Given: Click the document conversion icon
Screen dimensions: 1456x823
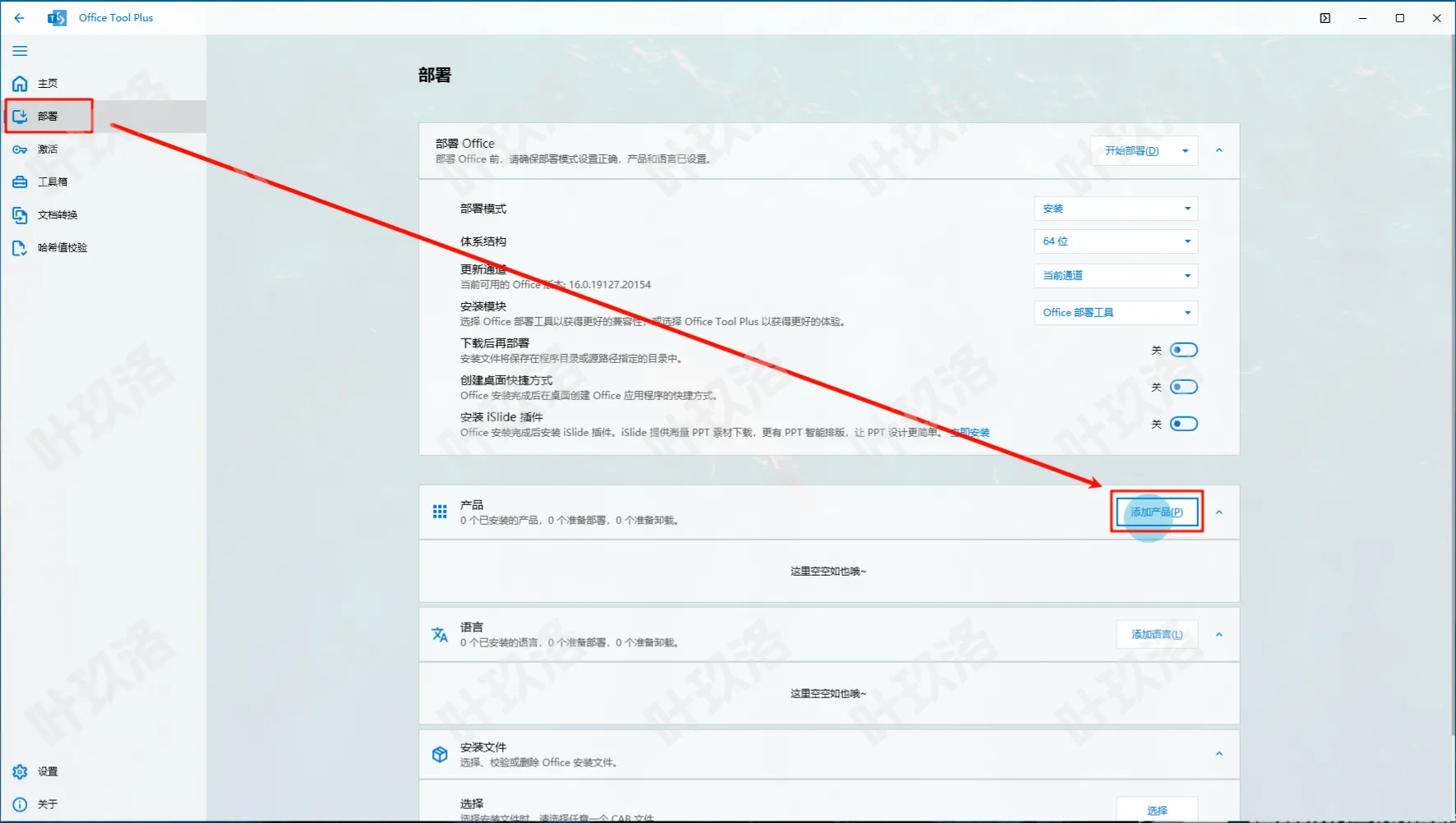Looking at the screenshot, I should pos(20,215).
